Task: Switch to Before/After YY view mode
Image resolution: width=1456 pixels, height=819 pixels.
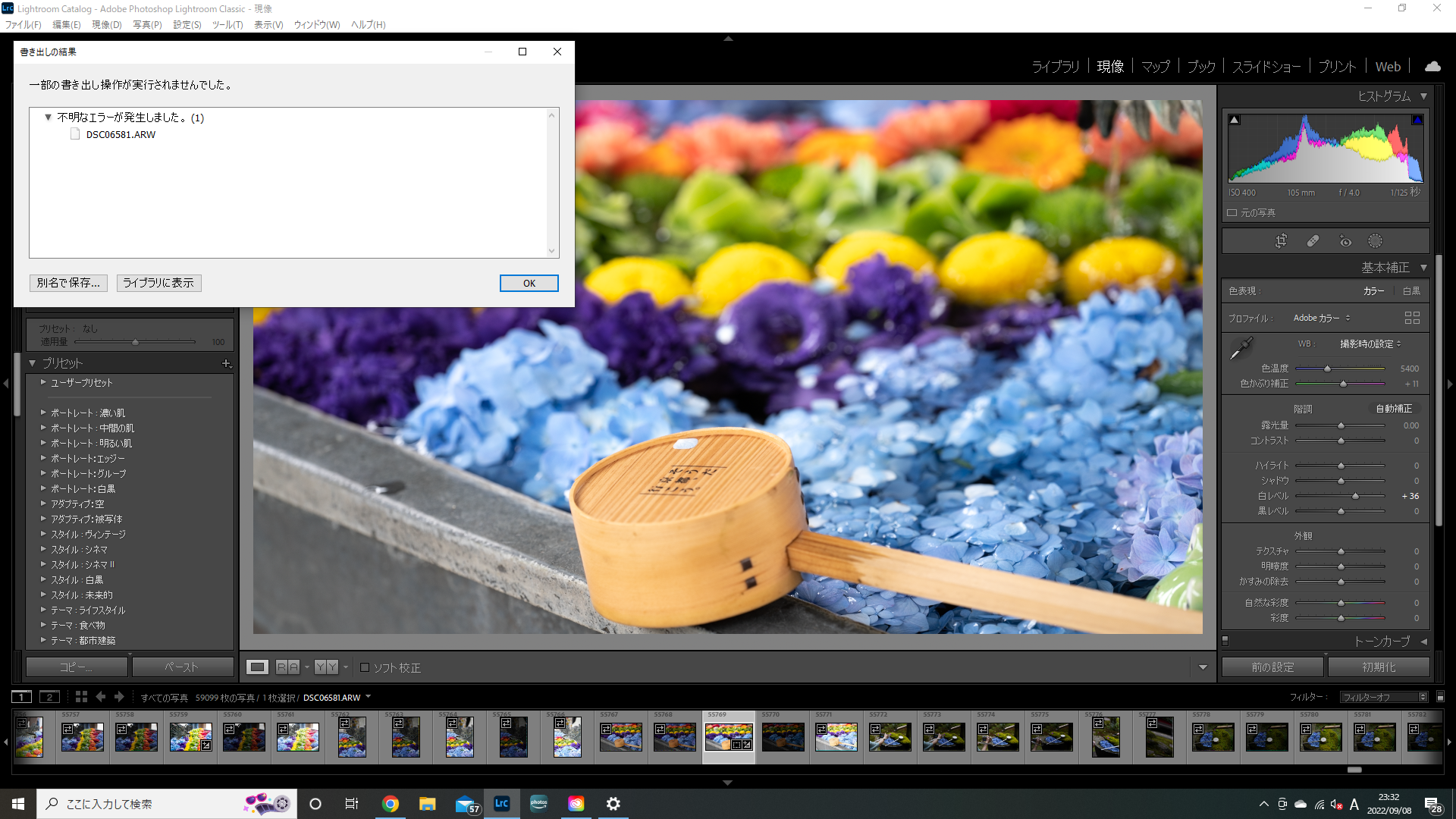Action: 326,667
